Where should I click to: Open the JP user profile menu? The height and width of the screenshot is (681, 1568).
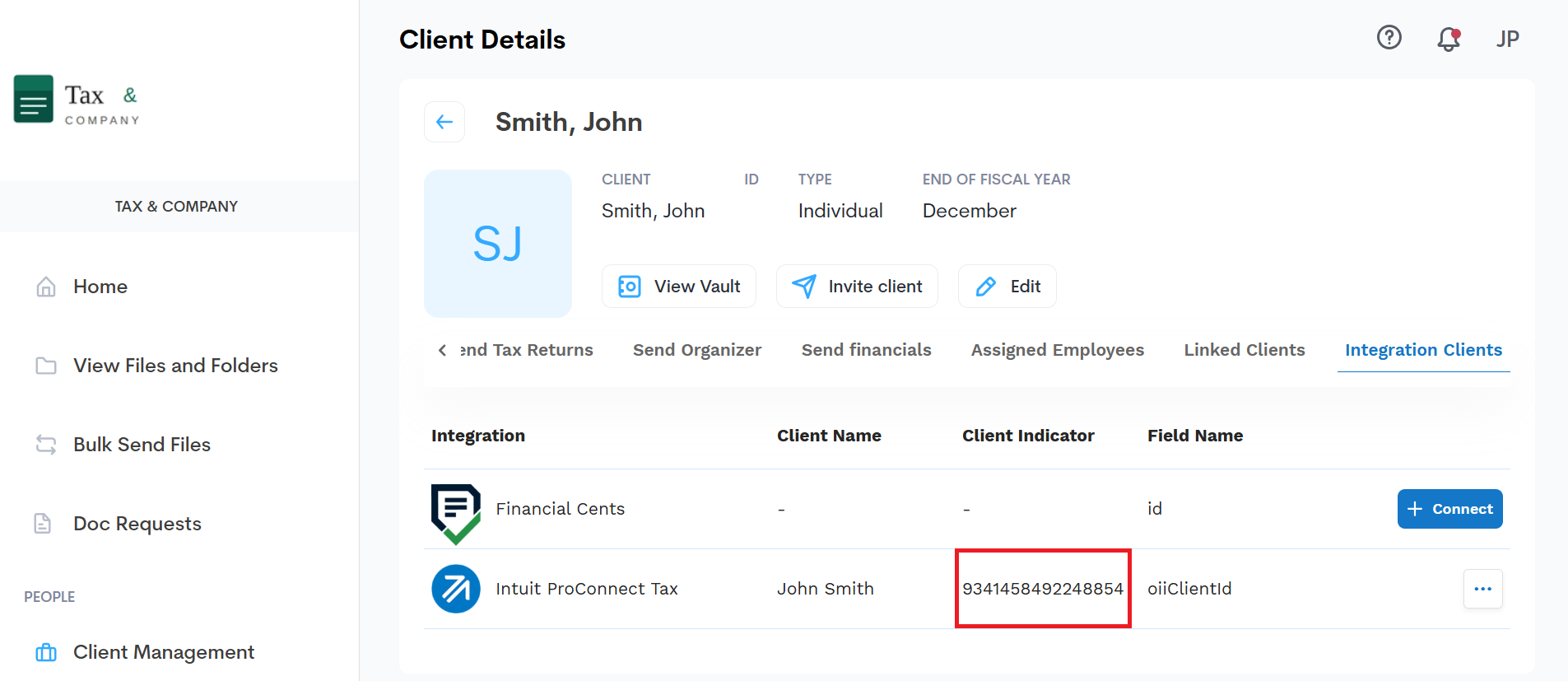(x=1508, y=39)
